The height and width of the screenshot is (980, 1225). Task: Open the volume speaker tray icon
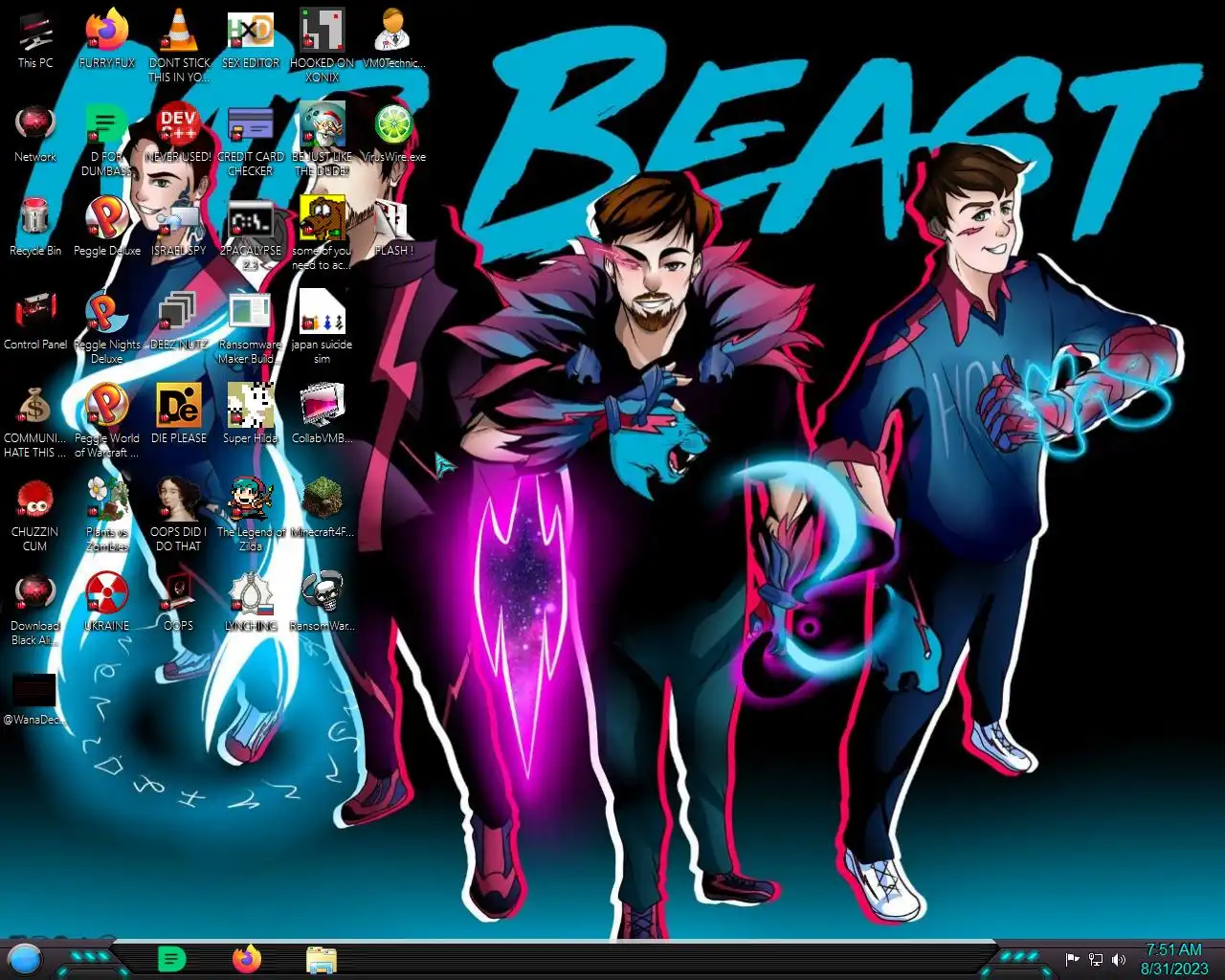pos(1119,959)
